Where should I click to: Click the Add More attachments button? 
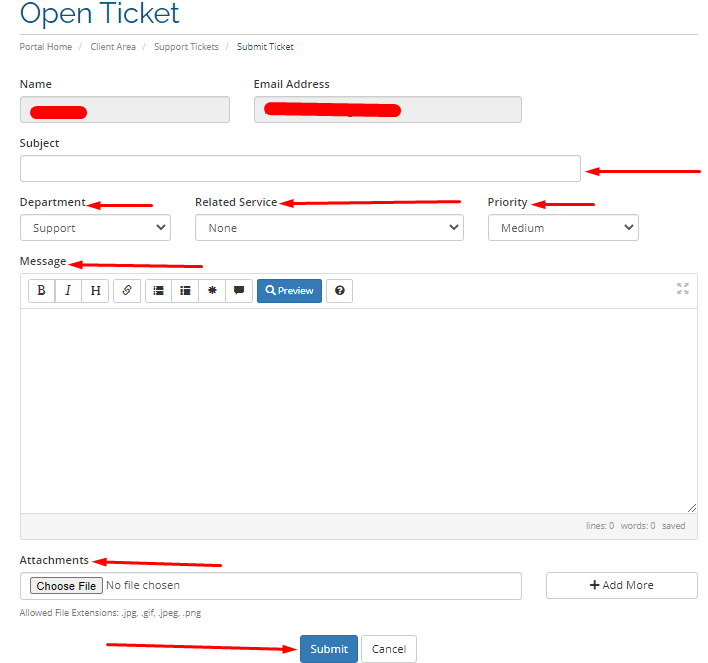pos(622,585)
